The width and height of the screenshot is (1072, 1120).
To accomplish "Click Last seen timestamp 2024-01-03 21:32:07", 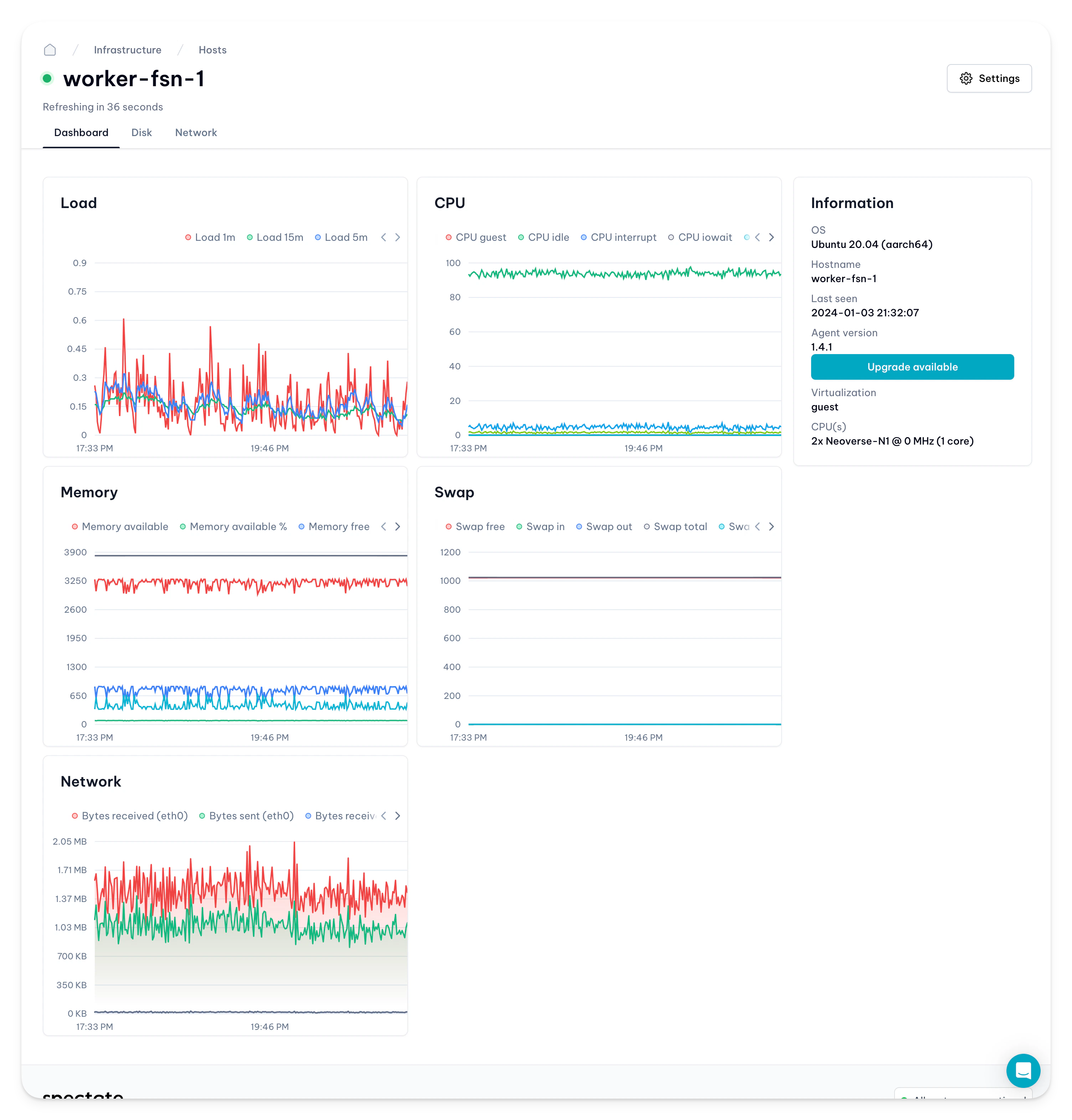I will (x=865, y=312).
